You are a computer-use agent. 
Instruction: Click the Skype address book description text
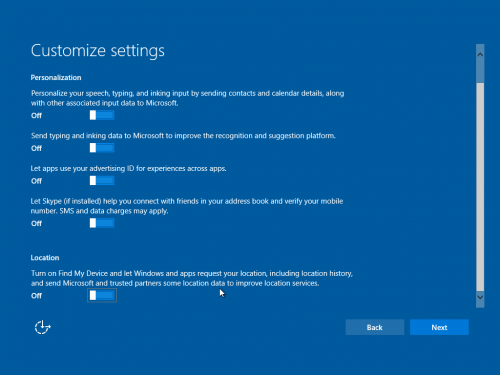coord(187,206)
